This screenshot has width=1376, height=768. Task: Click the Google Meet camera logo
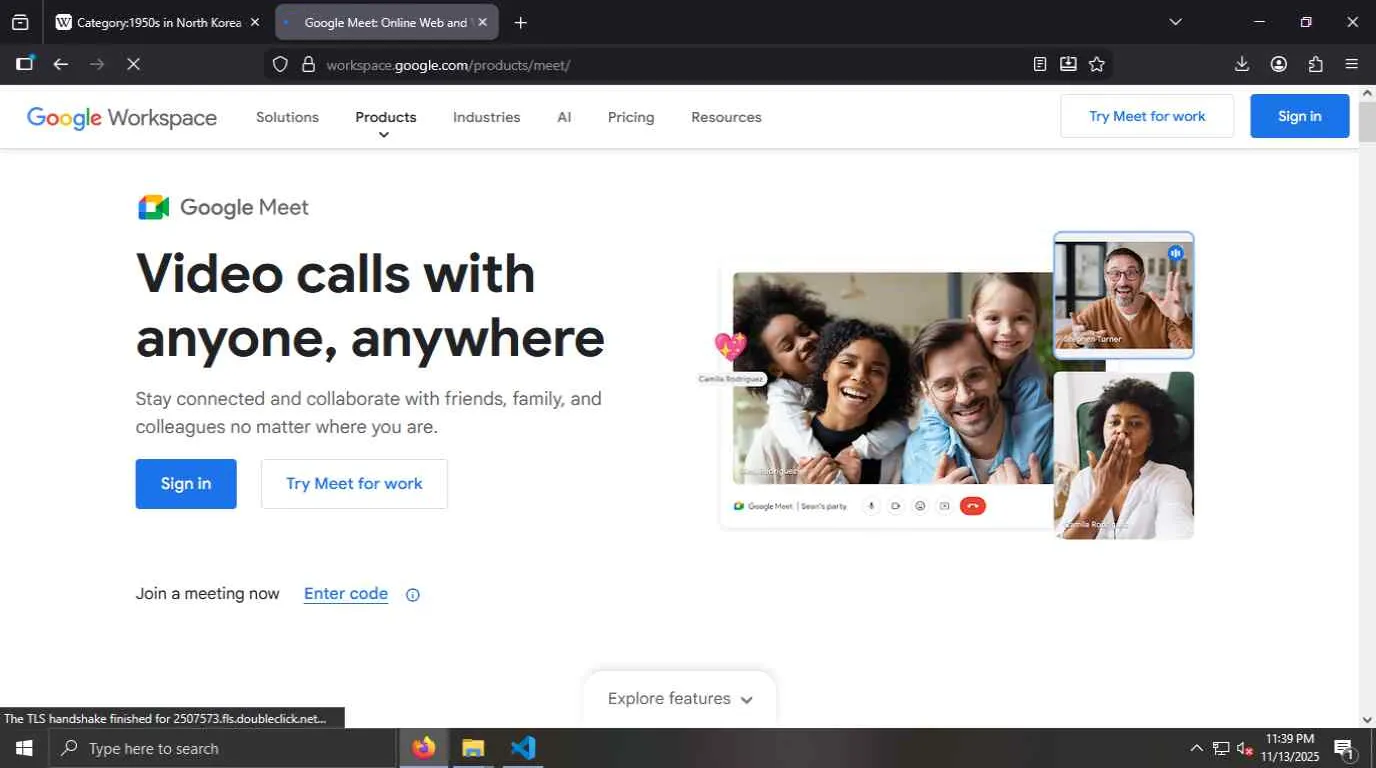[x=153, y=207]
